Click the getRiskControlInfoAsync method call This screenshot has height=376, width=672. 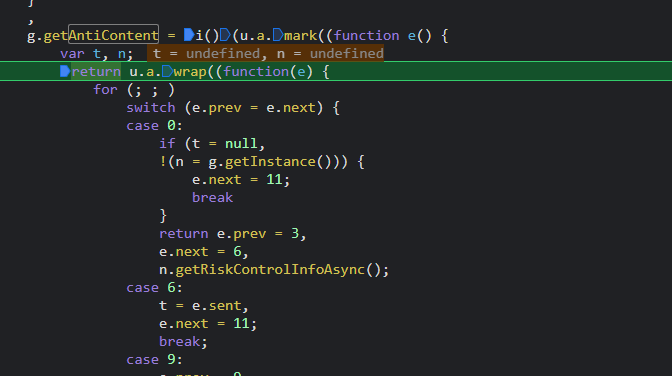click(x=270, y=270)
